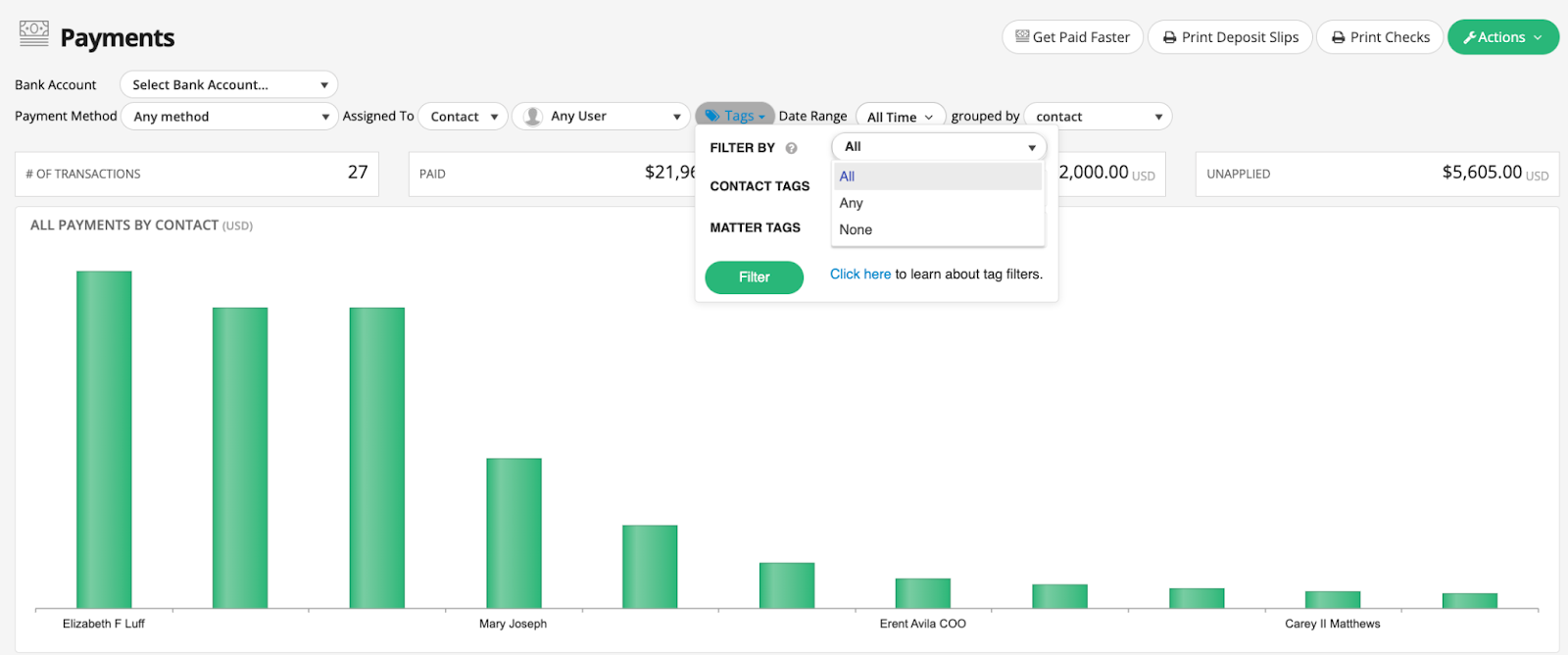This screenshot has width=1568, height=655.
Task: Click the help icon next to Filter By
Action: coord(791,148)
